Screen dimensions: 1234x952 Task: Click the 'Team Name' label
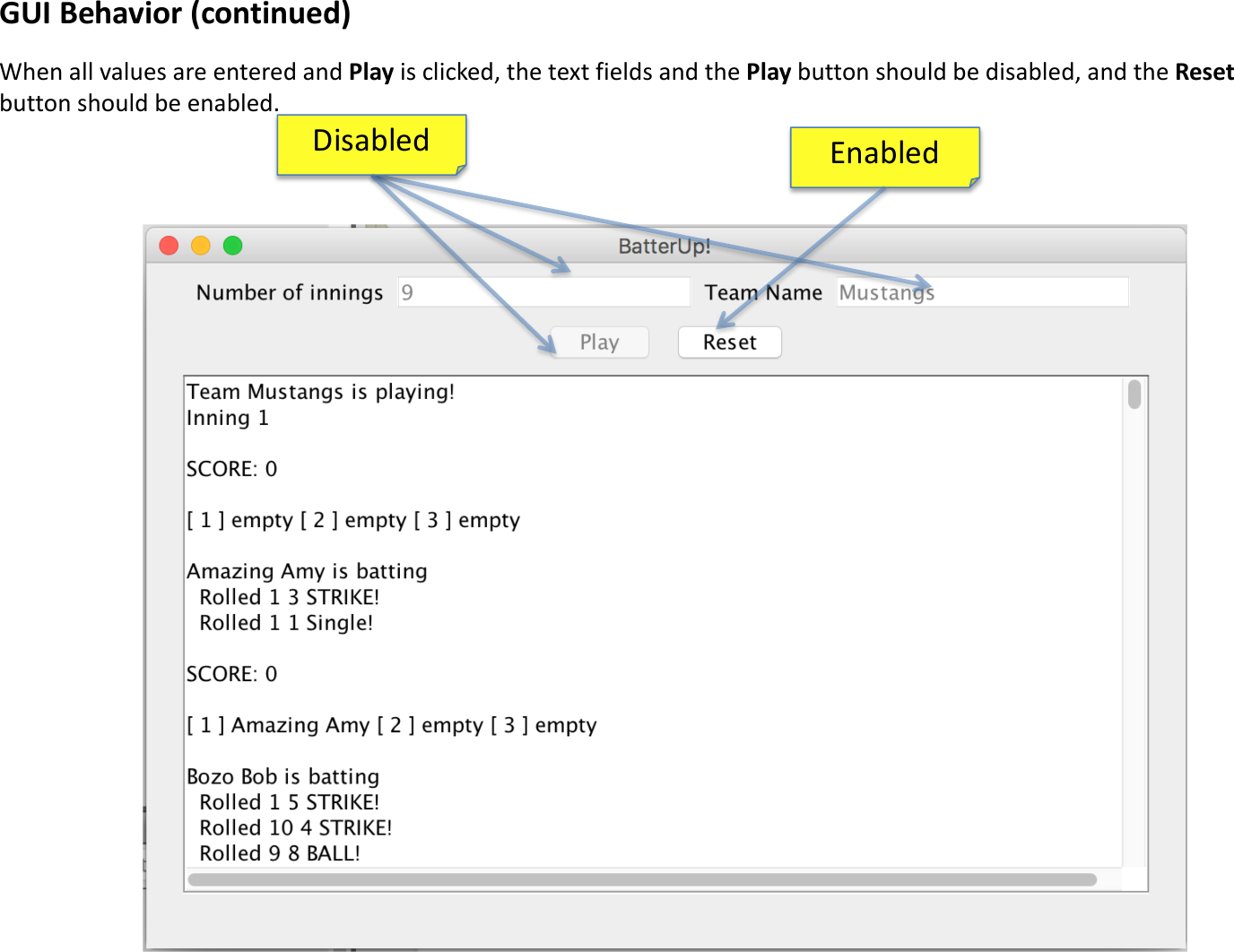tap(763, 293)
